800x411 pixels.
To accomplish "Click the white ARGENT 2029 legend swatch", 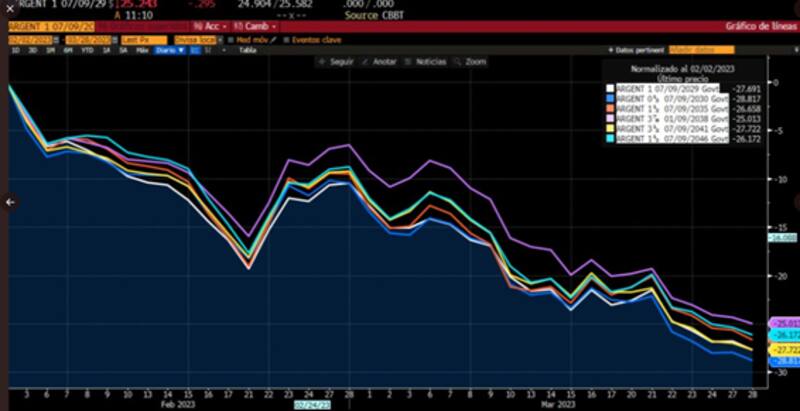I will tap(610, 89).
